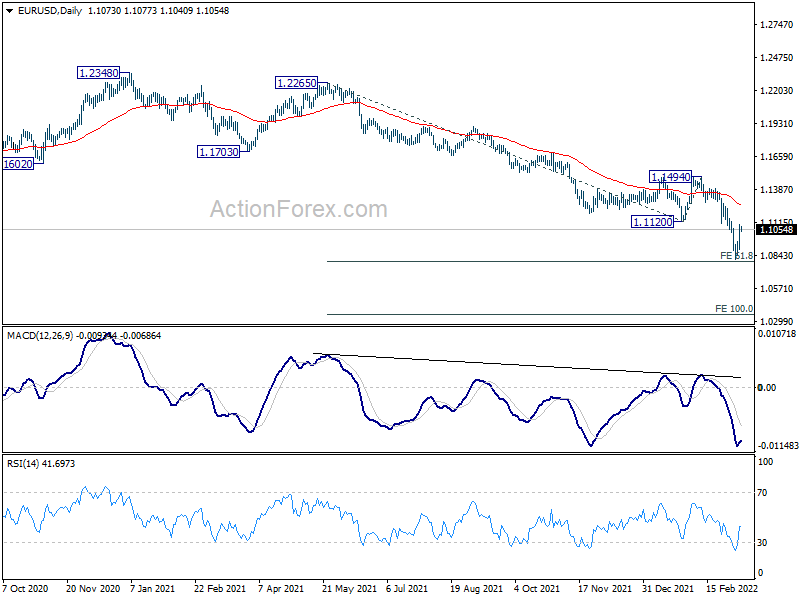Select the 1.14940 price label

click(x=670, y=177)
